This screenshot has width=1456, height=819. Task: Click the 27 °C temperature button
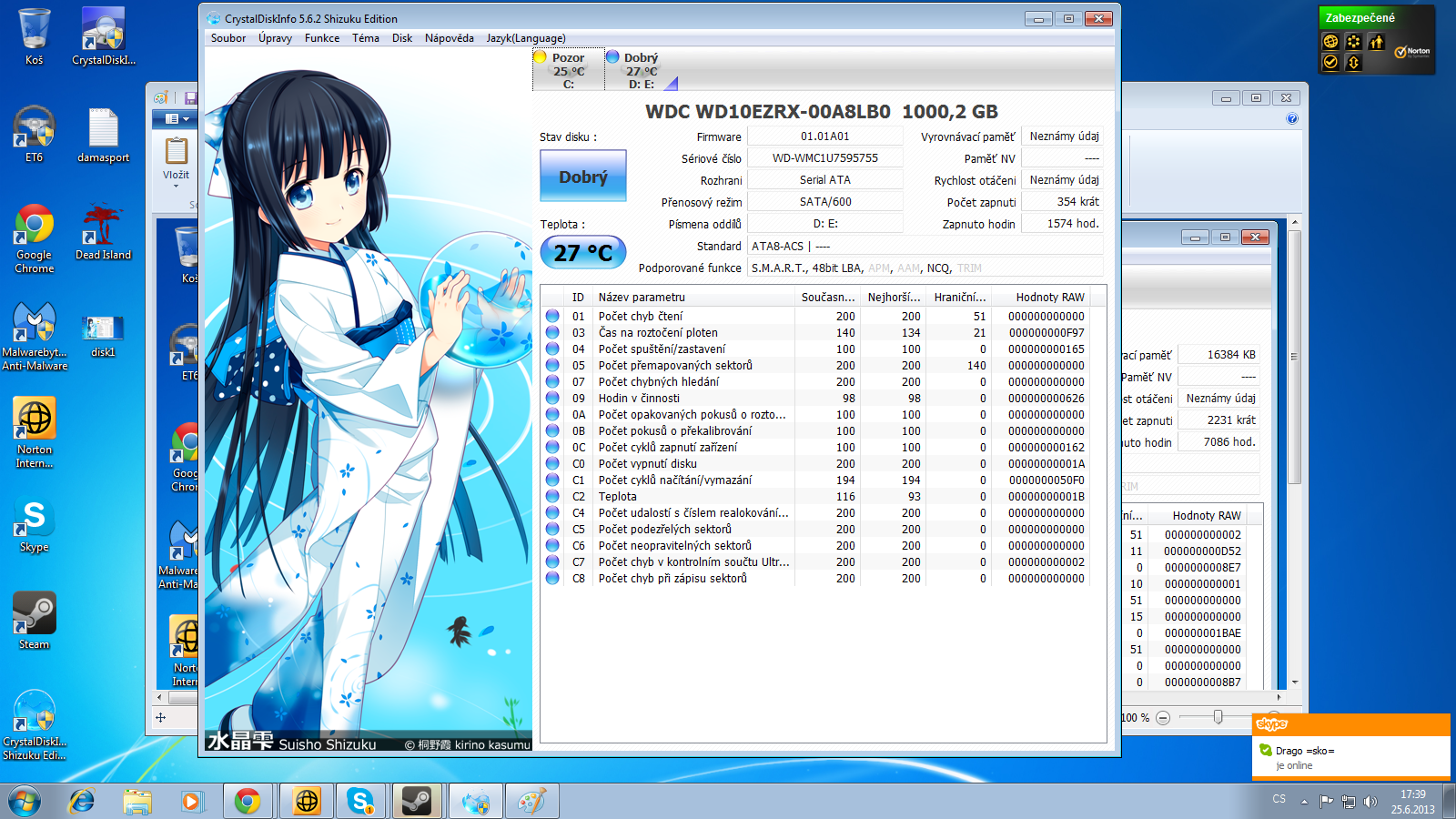coord(583,252)
